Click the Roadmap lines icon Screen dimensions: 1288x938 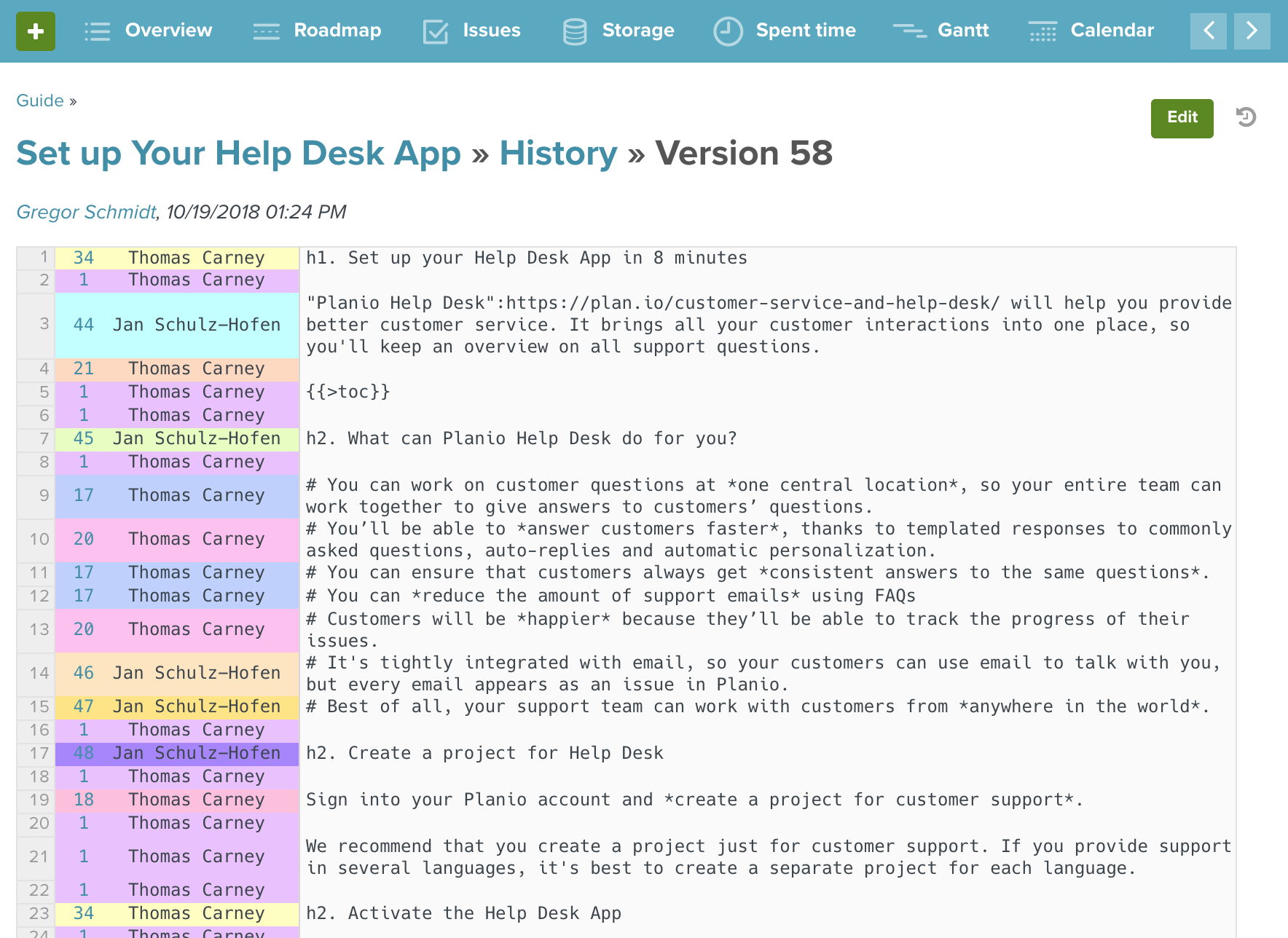tap(266, 31)
